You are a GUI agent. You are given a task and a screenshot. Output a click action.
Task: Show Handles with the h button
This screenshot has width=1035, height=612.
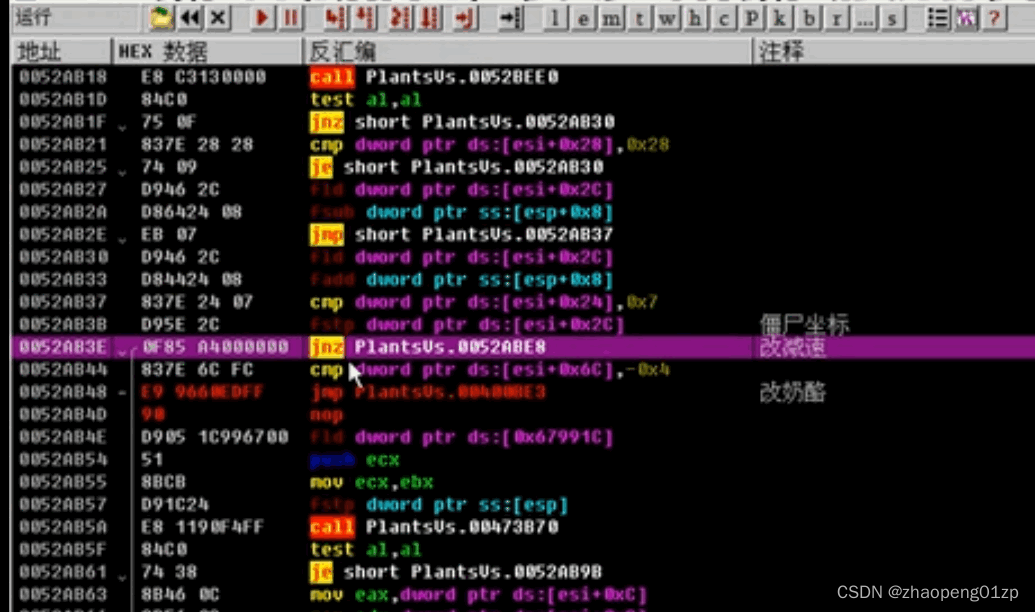point(695,18)
